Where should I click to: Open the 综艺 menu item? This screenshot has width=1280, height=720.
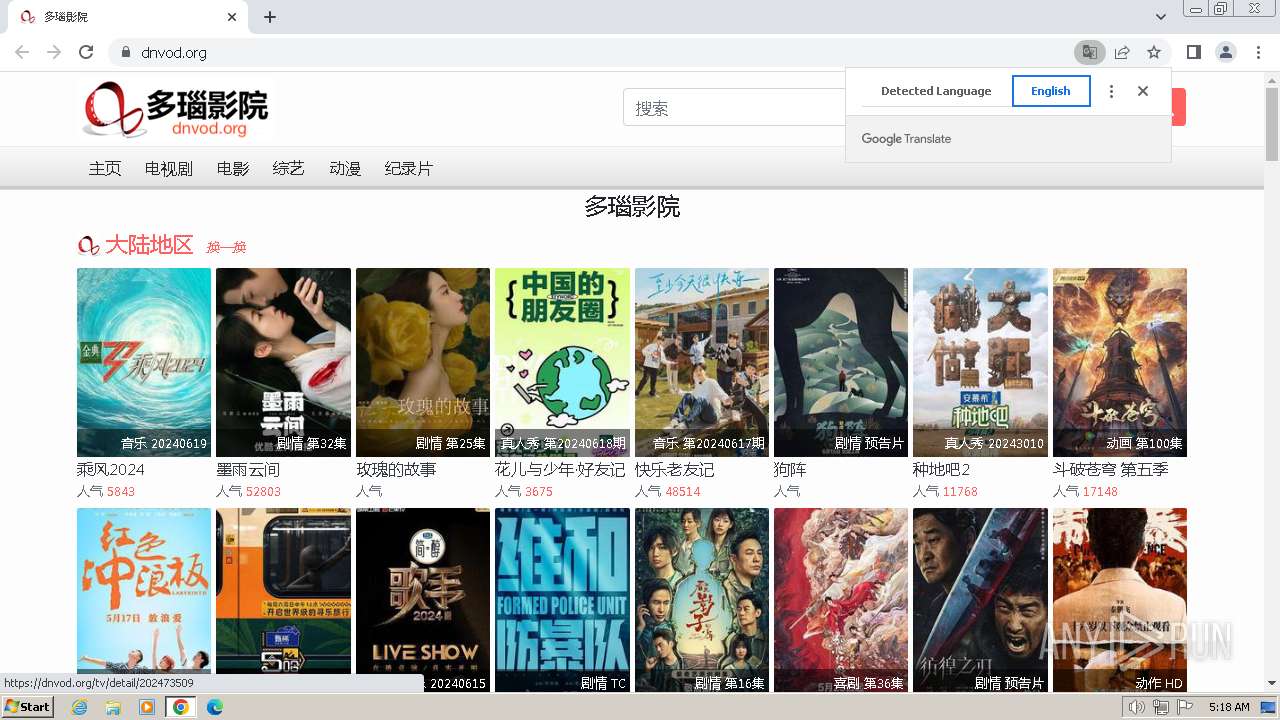tap(289, 169)
